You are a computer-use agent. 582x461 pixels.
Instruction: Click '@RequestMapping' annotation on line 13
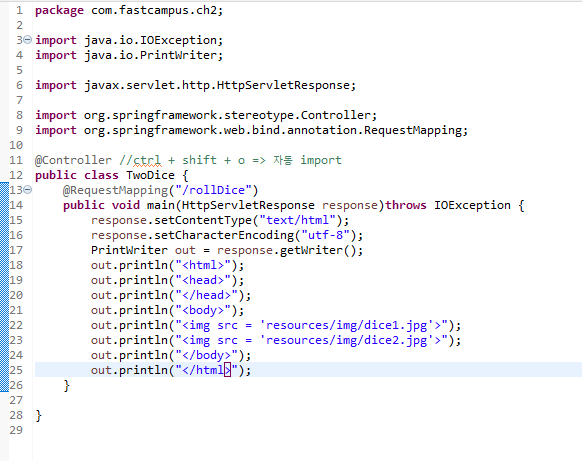pyautogui.click(x=115, y=190)
